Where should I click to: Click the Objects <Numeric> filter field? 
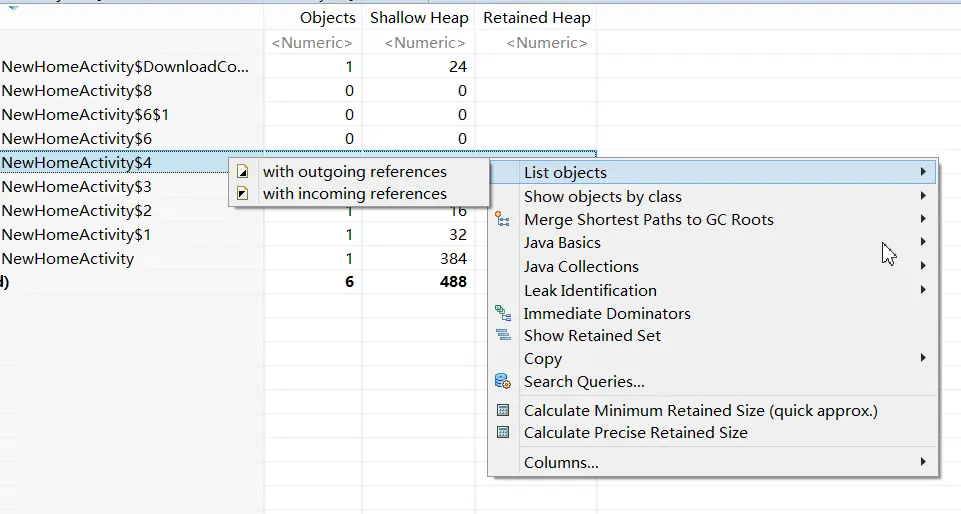pyautogui.click(x=313, y=43)
